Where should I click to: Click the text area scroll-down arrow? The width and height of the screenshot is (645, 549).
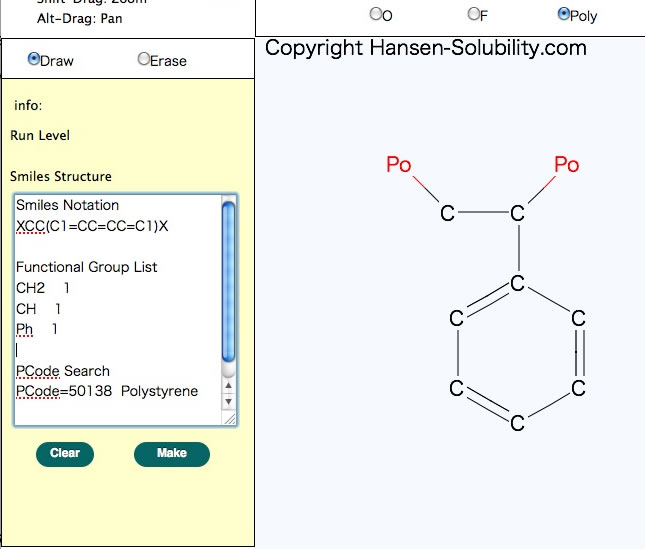228,401
